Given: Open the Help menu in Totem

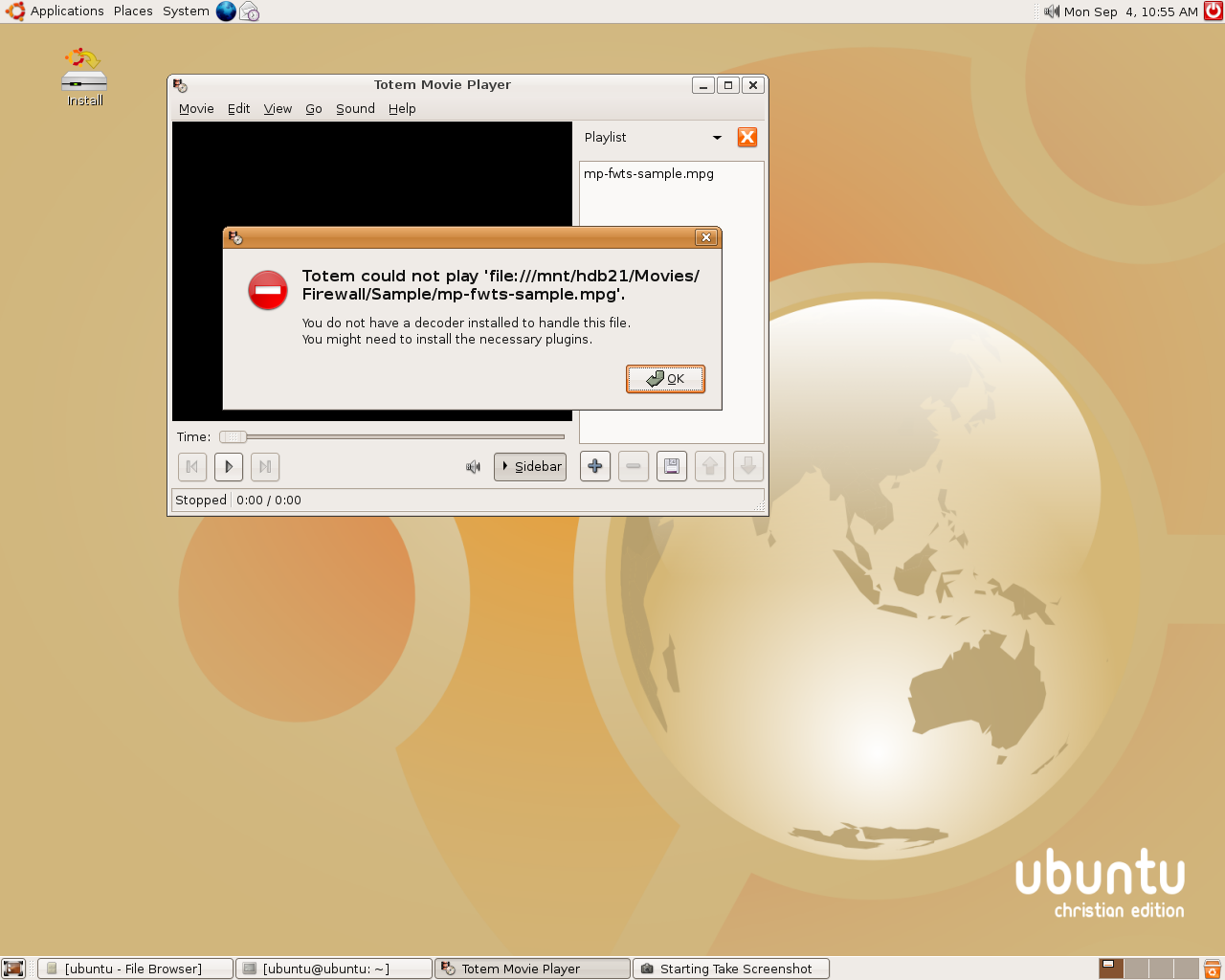Looking at the screenshot, I should coord(402,108).
